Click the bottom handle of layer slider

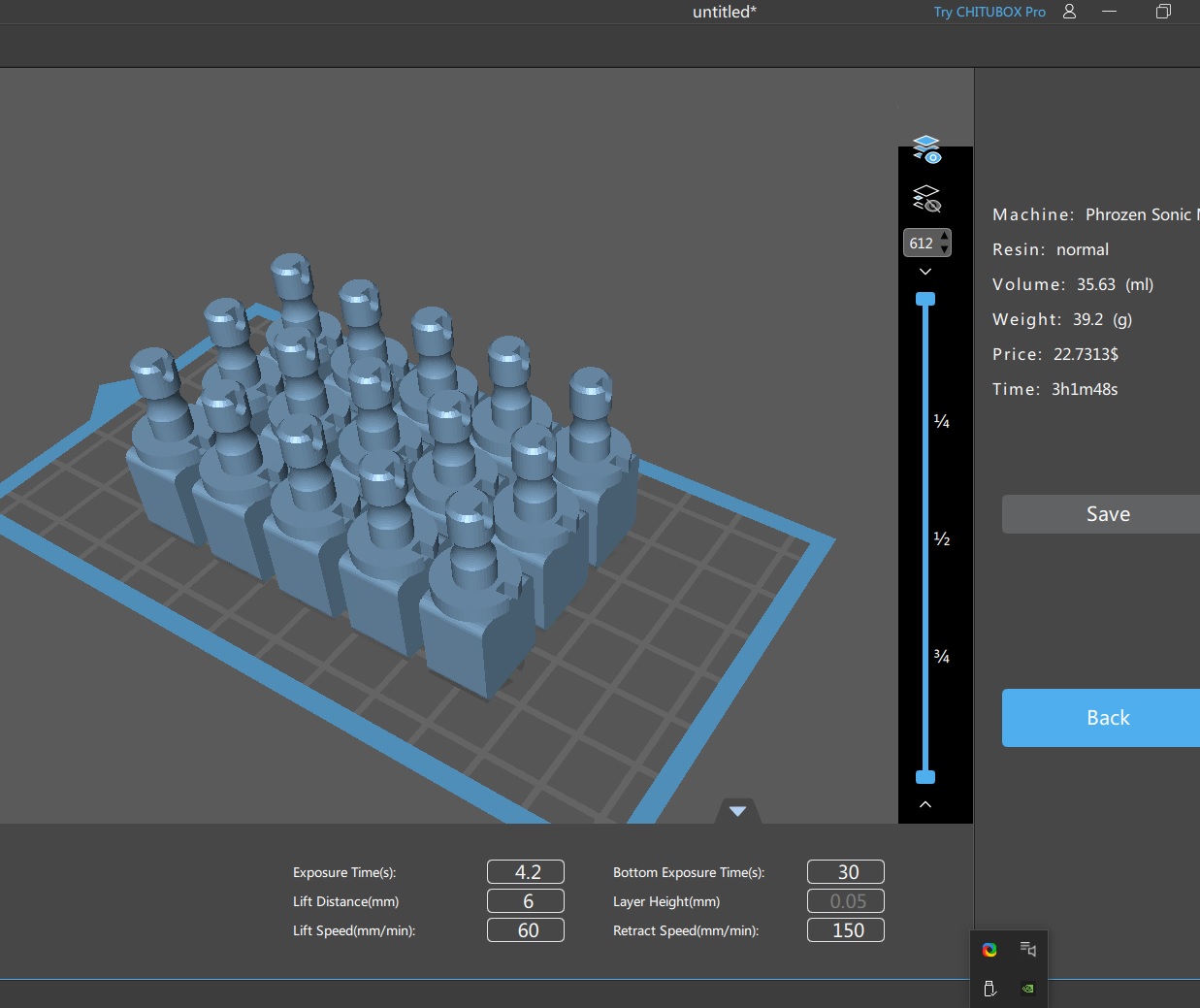click(x=925, y=777)
